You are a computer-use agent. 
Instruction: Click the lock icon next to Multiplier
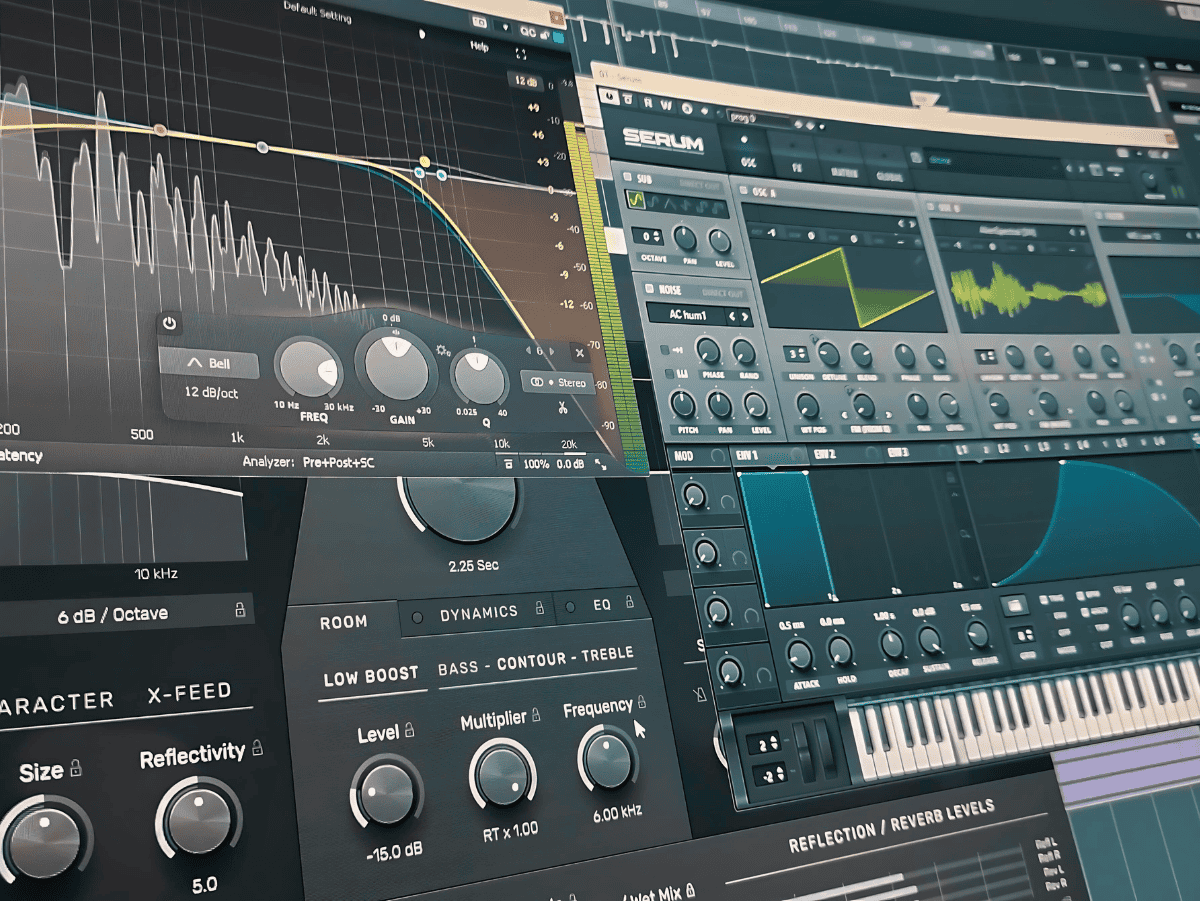tap(536, 716)
